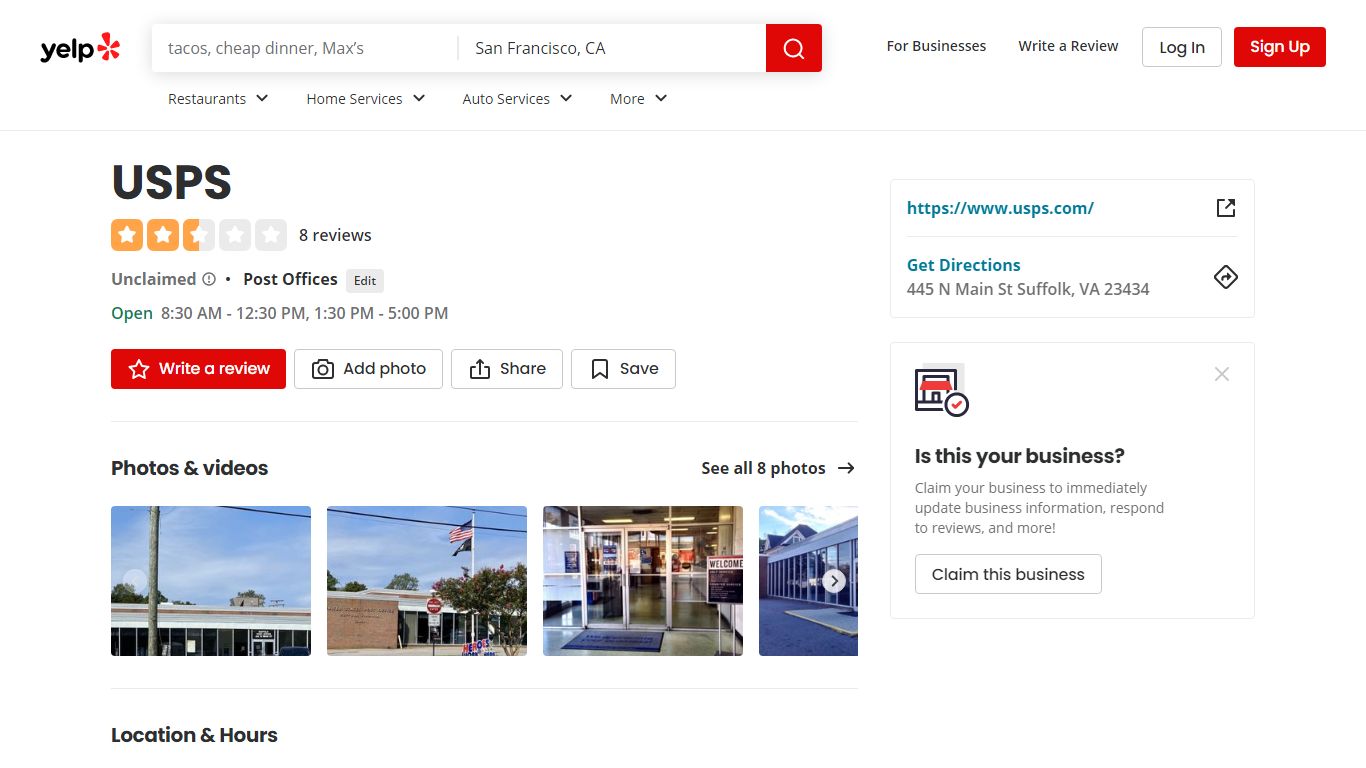Expand the Home Services dropdown

(x=366, y=99)
